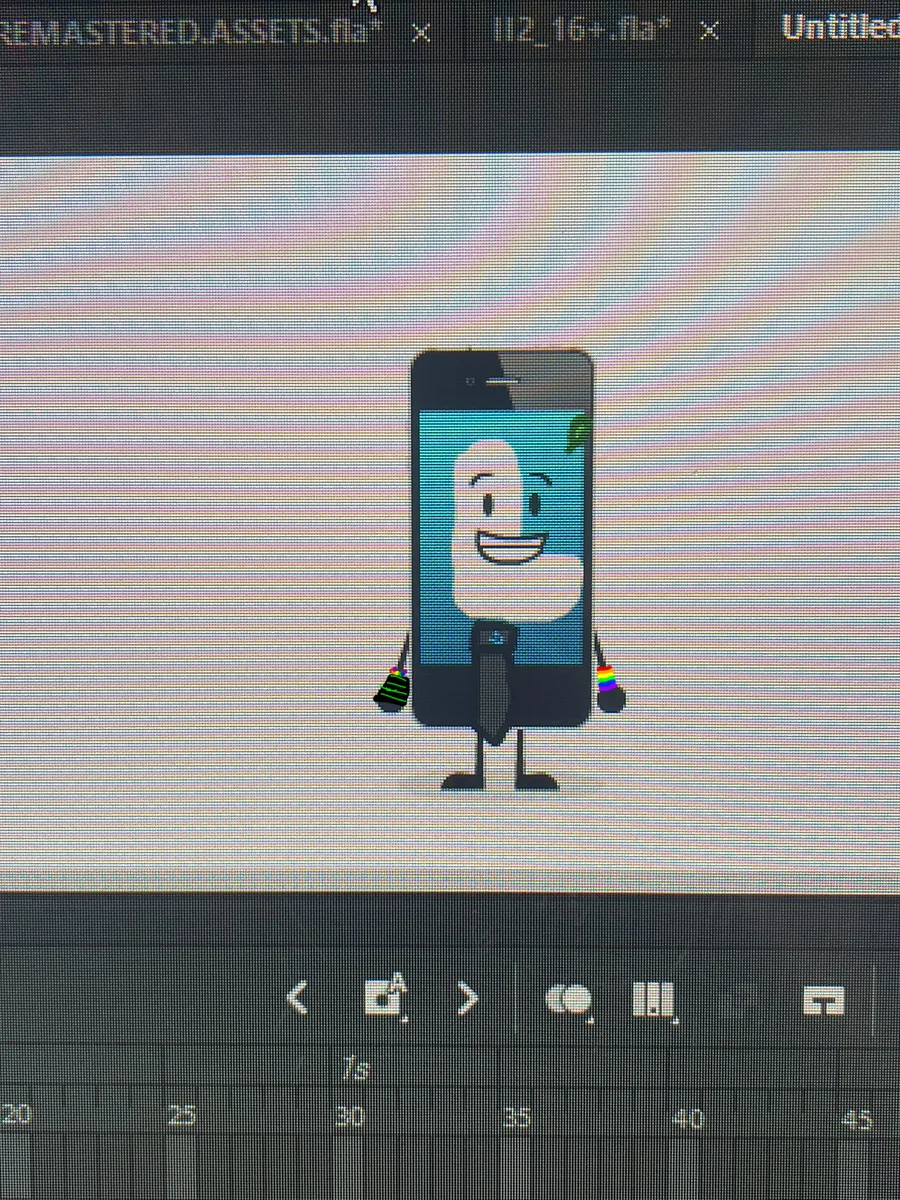Select the phone character on stage
Screen dimensions: 900x1200
coord(502,568)
